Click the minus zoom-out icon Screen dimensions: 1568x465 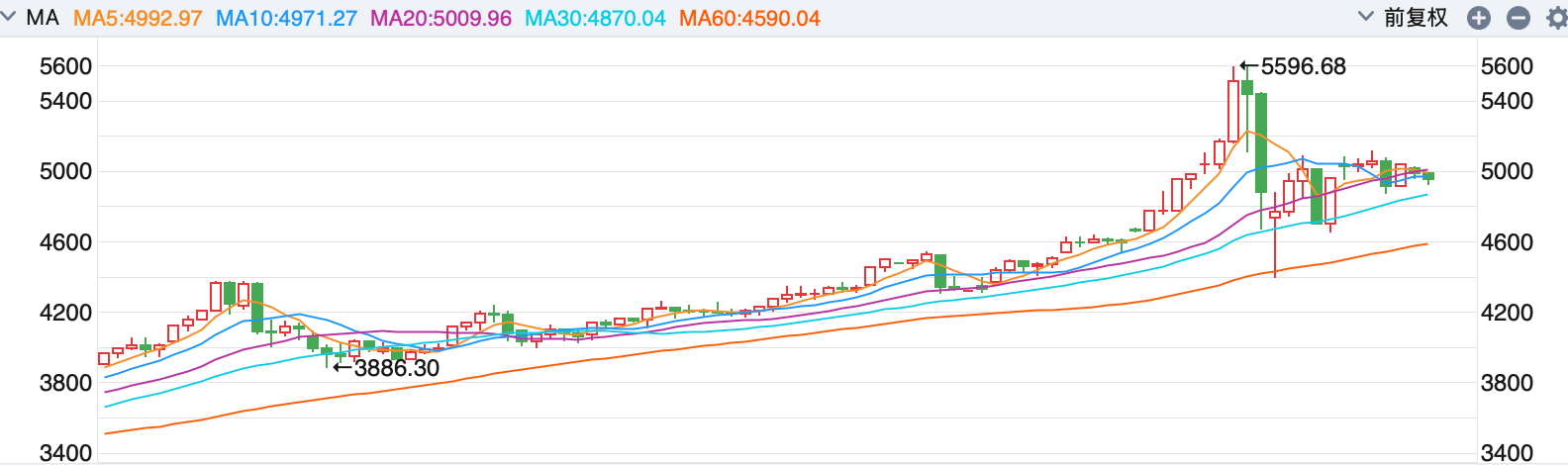click(1518, 18)
